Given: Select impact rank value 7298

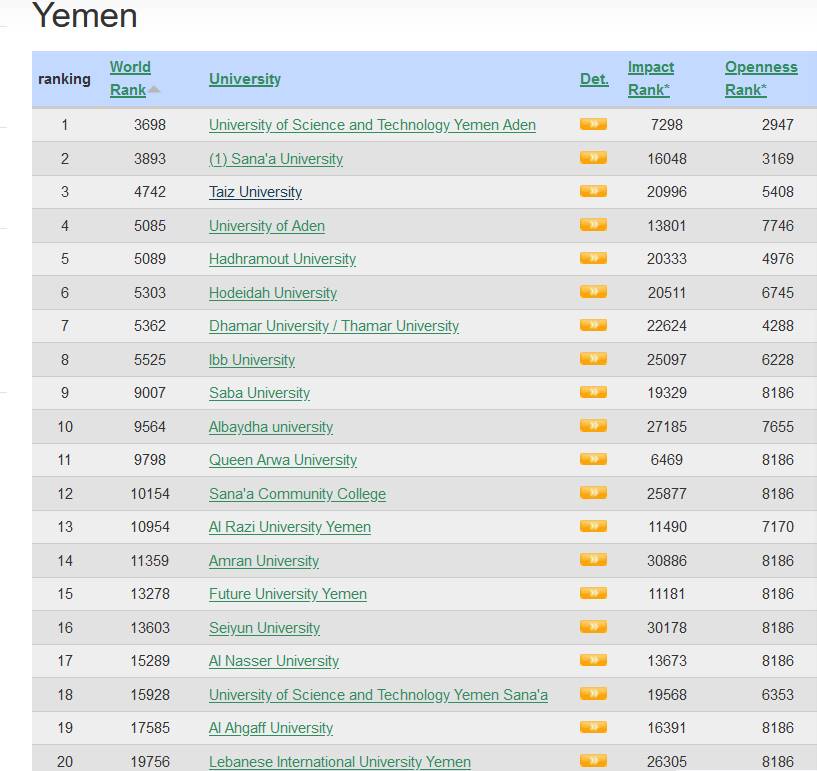Looking at the screenshot, I should (x=666, y=125).
